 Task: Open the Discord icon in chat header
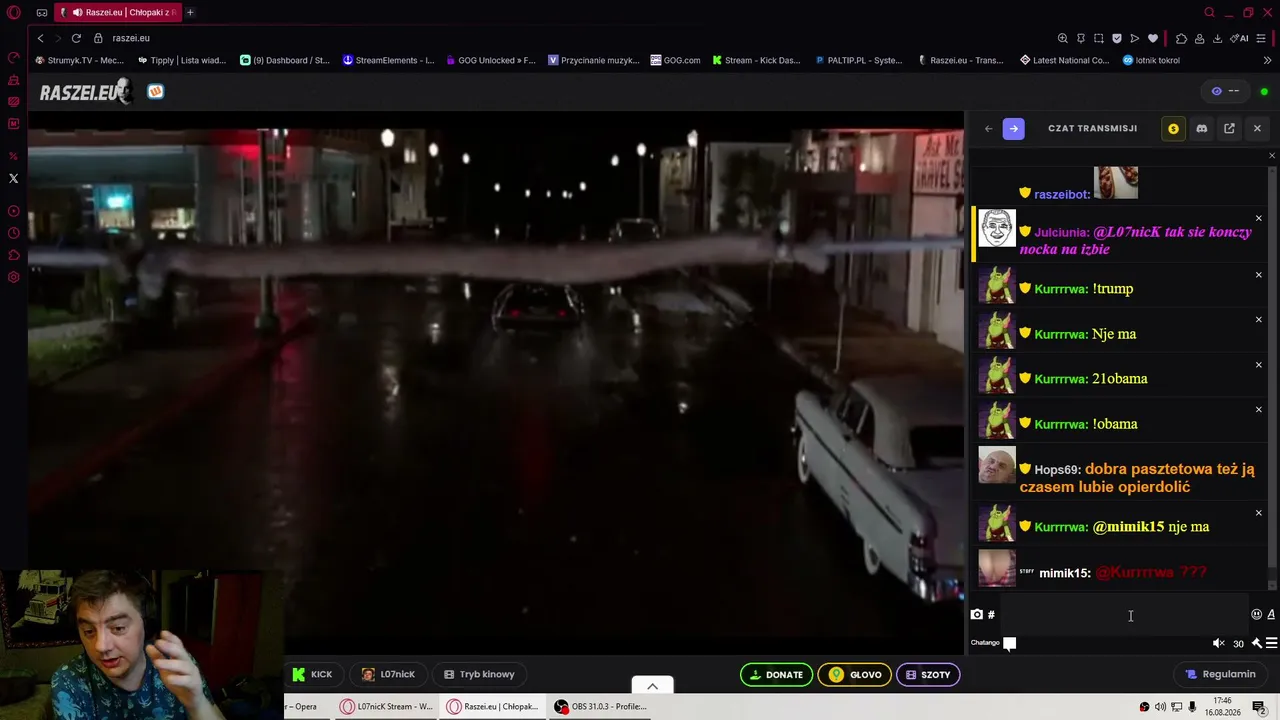click(1202, 128)
